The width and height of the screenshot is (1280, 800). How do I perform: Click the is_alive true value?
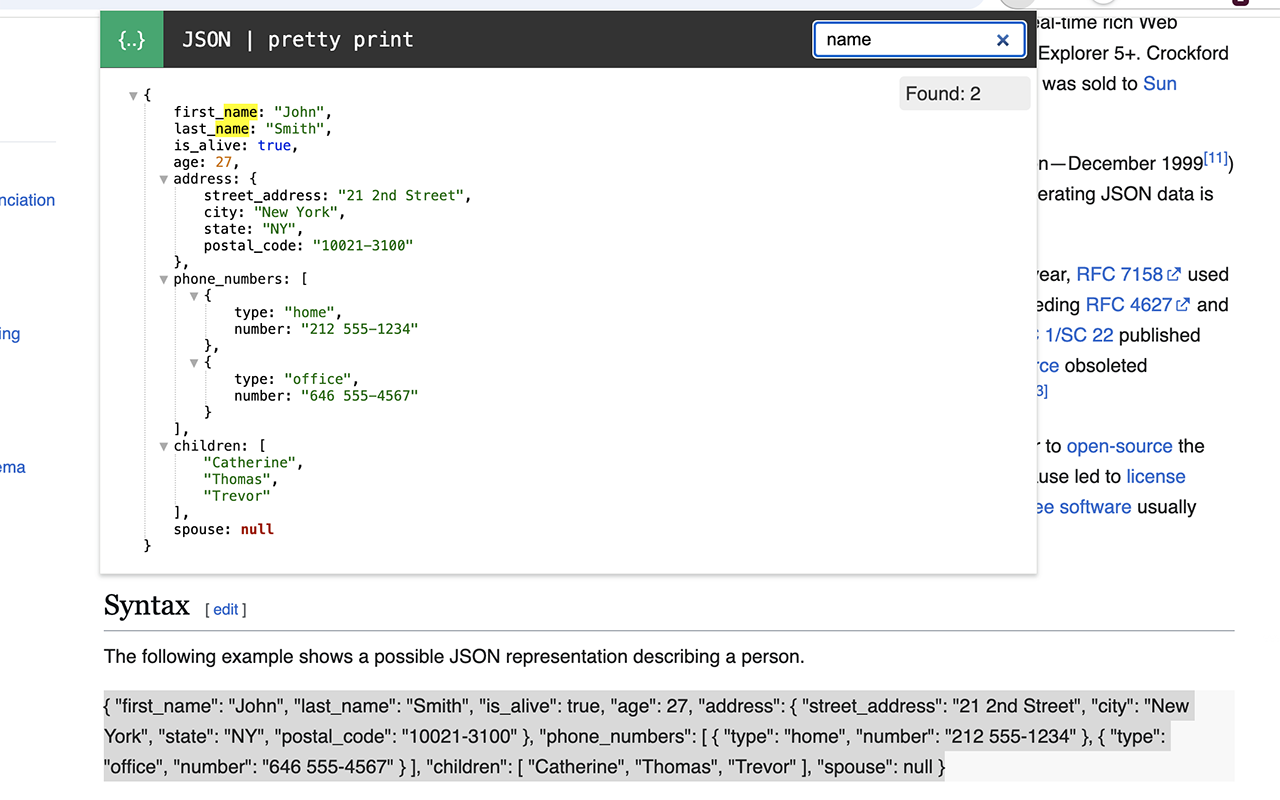click(274, 146)
